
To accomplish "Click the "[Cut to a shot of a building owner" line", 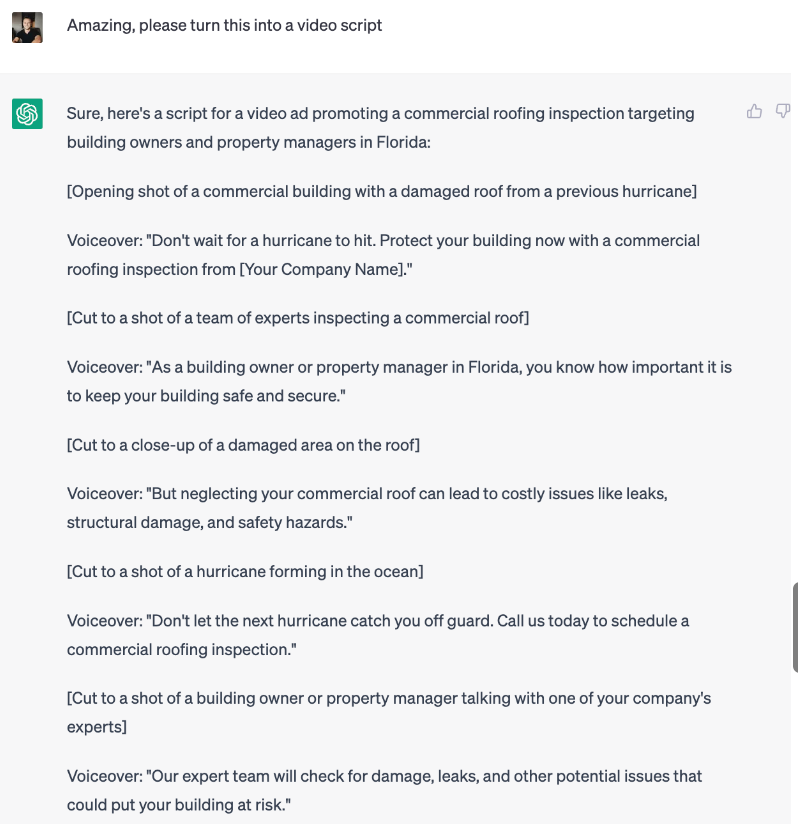I will point(389,698).
